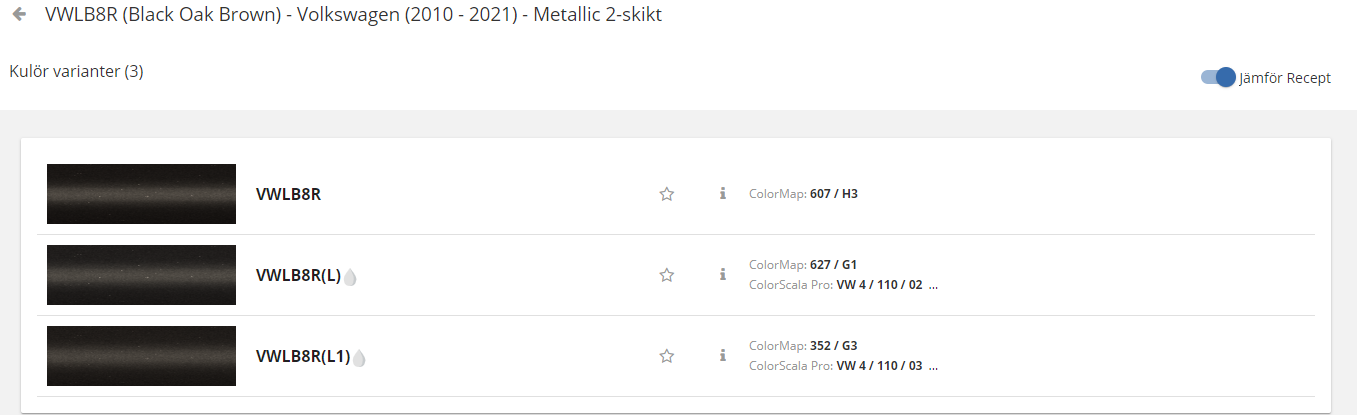The width and height of the screenshot is (1357, 415).
Task: Click droplet icon beside VWLB8R(L)
Action: click(x=350, y=277)
